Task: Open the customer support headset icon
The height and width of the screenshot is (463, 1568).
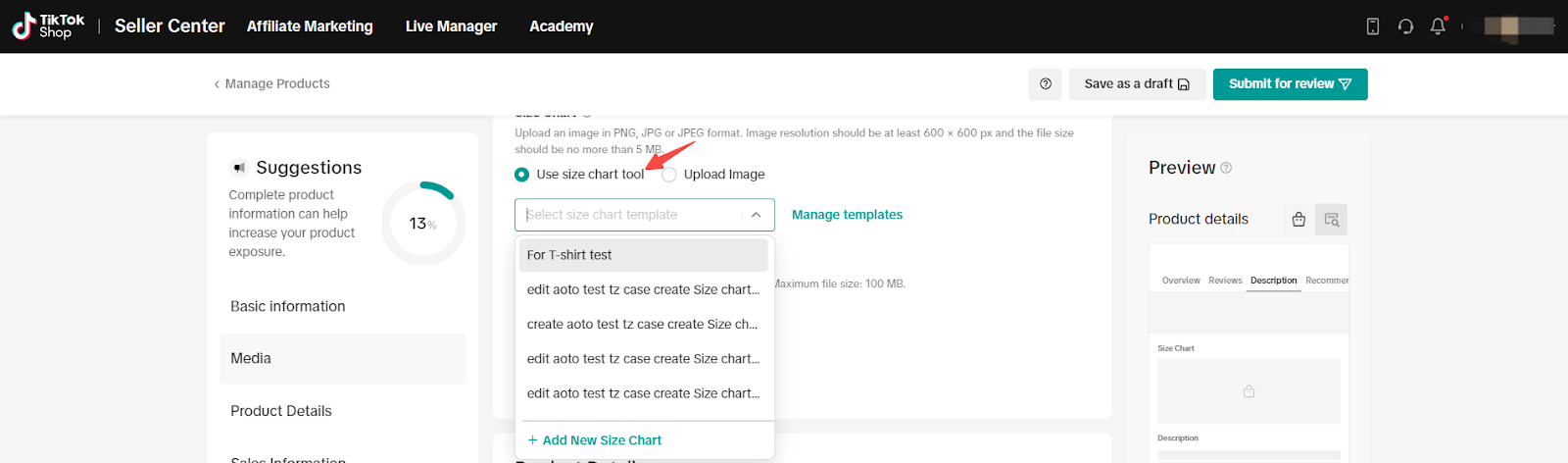Action: click(x=1405, y=26)
